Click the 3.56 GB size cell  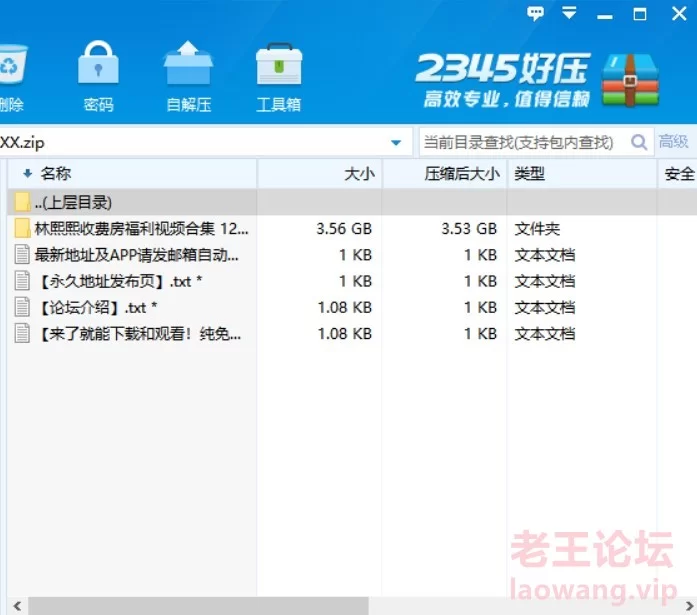click(x=344, y=229)
